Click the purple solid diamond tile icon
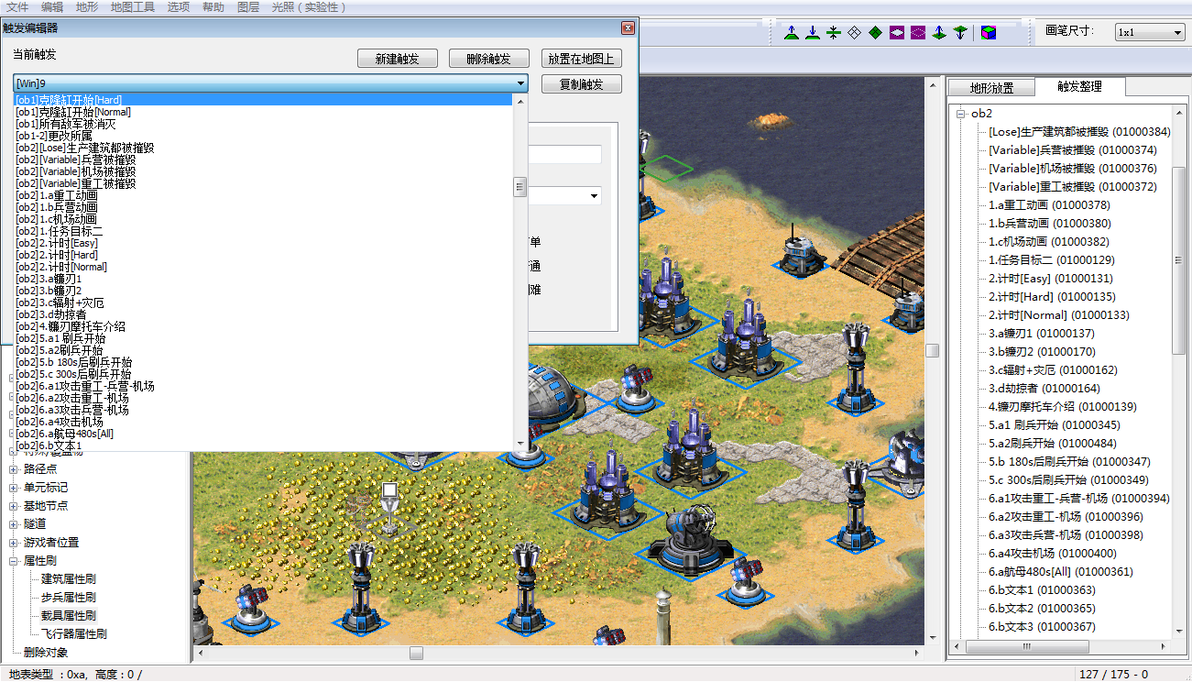The image size is (1192, 682). [897, 33]
